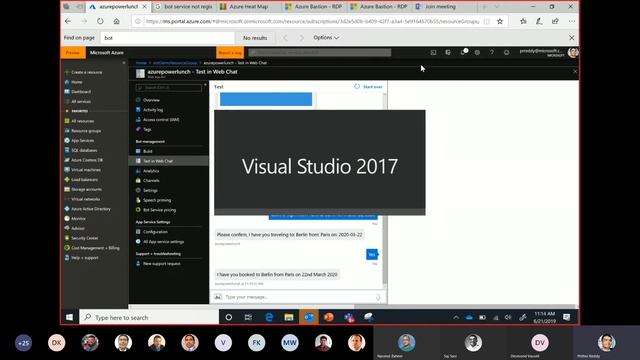640x360 pixels.
Task: Open directory and subscription filter icon
Action: point(448,53)
